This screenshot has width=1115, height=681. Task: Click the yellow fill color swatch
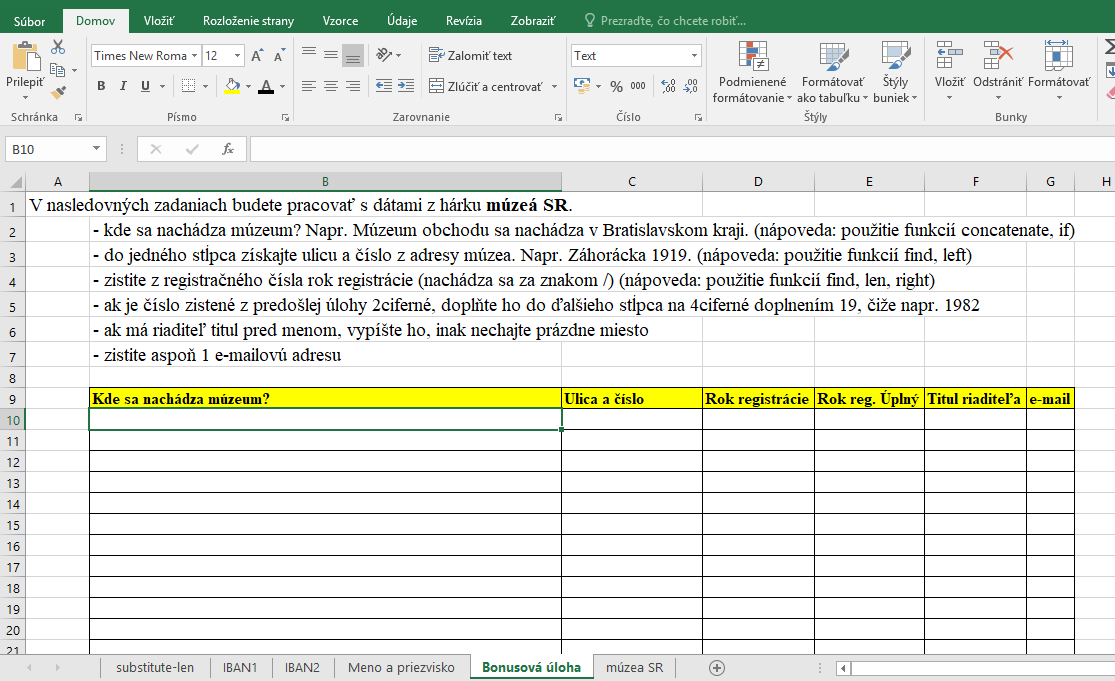(x=231, y=87)
